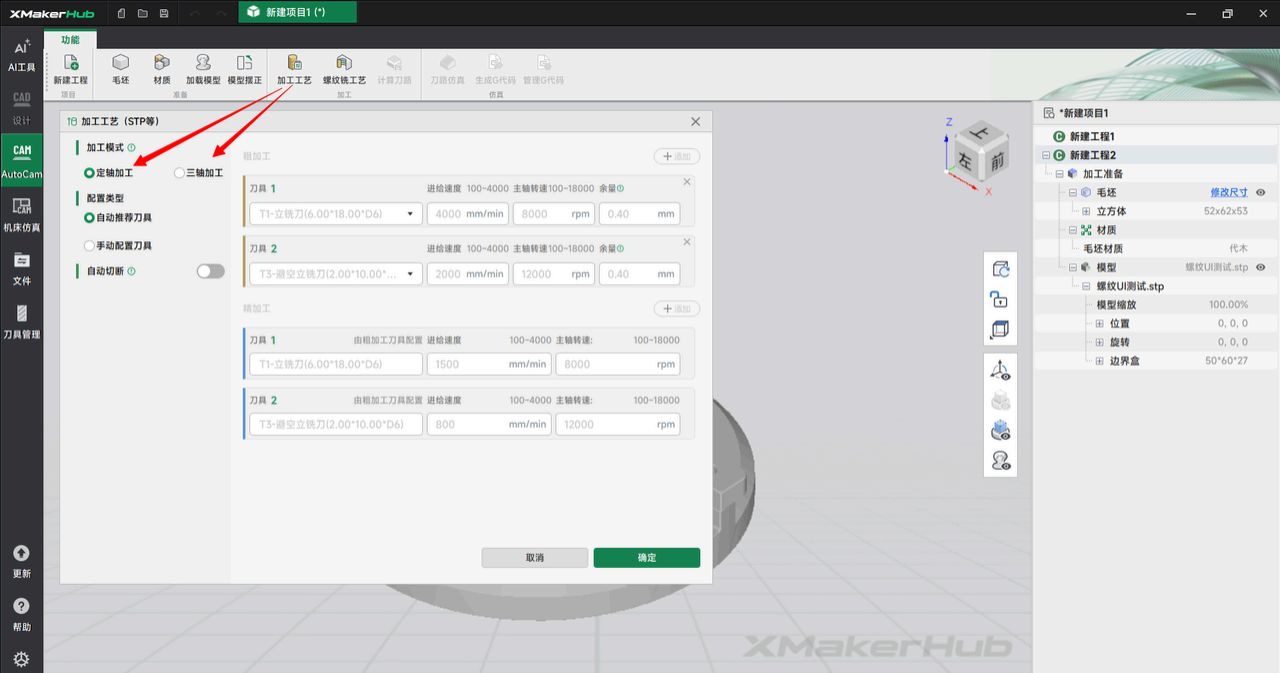Viewport: 1280px width, 673px height.
Task: Select the 毛坯 stock tool
Action: pyautogui.click(x=120, y=69)
